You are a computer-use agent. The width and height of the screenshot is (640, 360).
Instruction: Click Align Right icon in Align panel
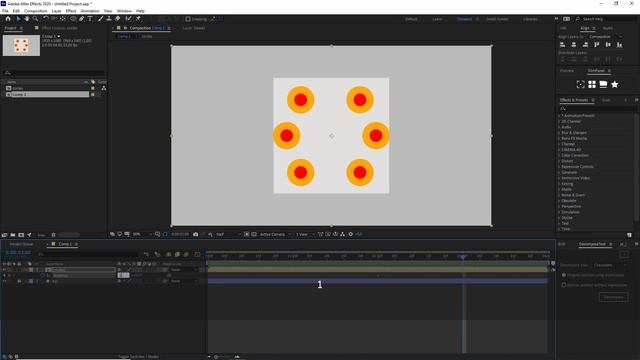click(585, 44)
